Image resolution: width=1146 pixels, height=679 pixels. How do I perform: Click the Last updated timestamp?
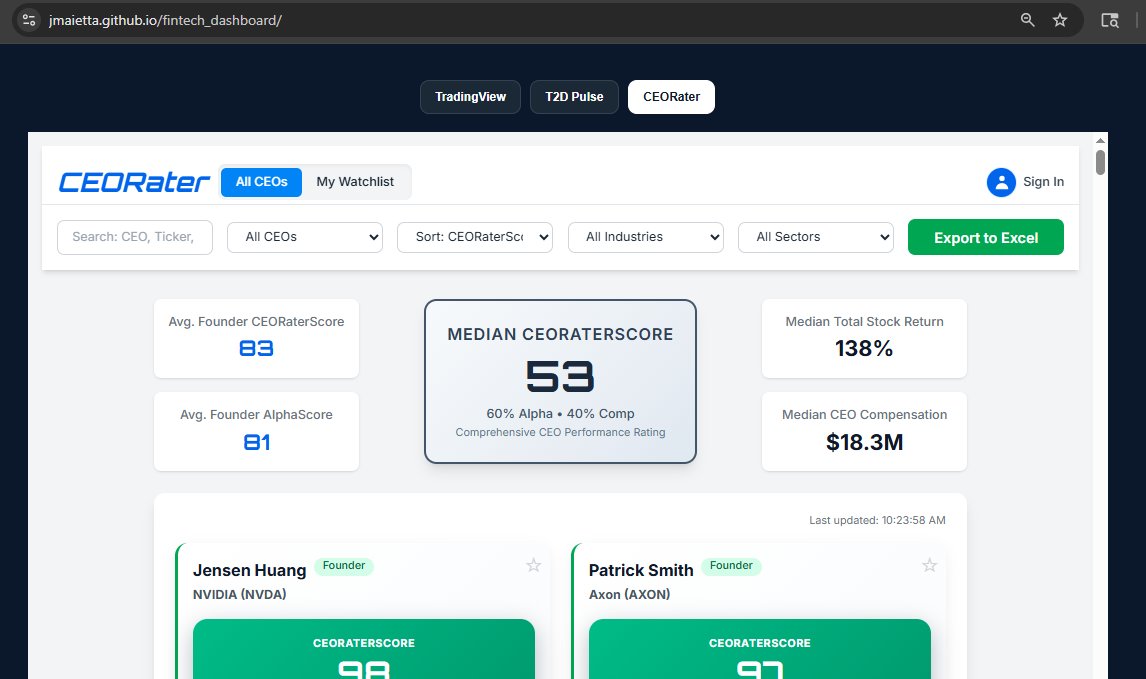[x=877, y=520]
